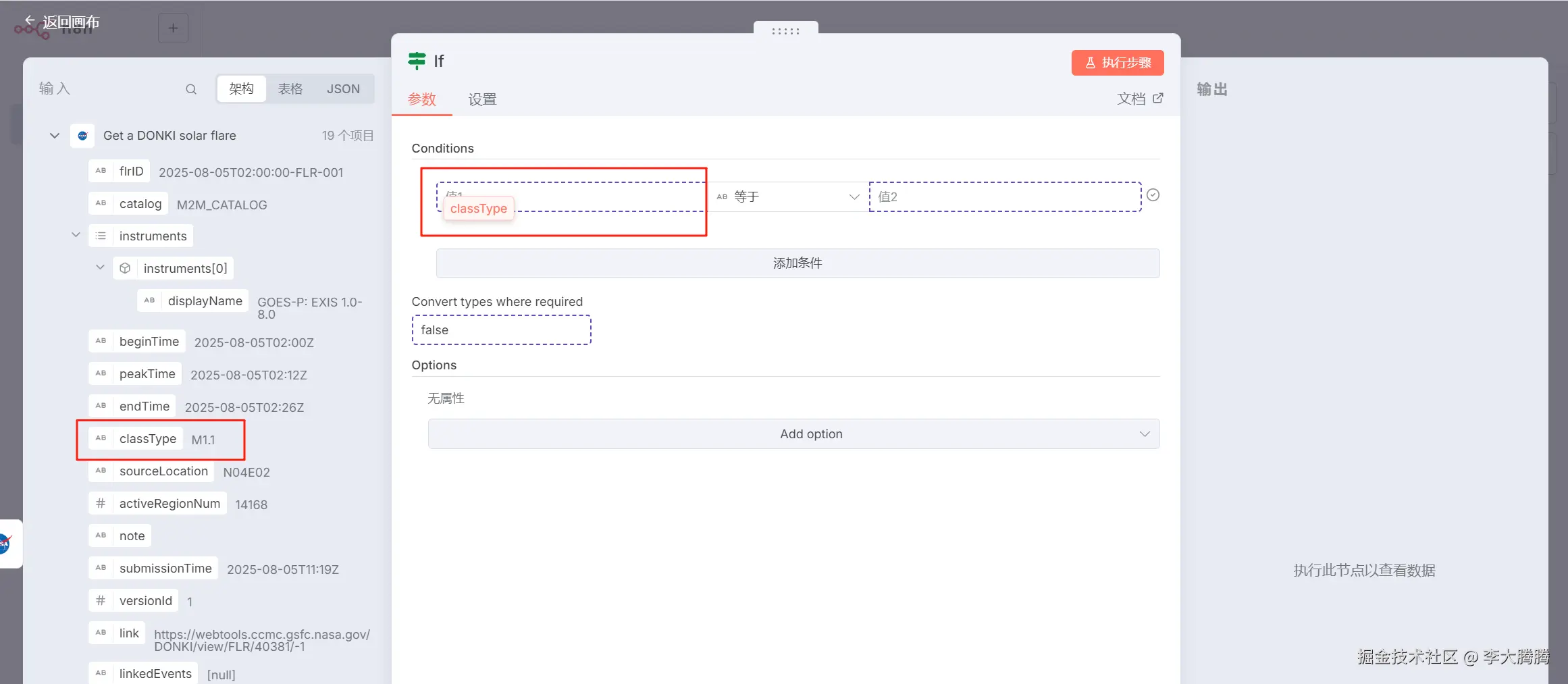Viewport: 1568px width, 684px height.
Task: Click the list icon beside instruments
Action: 101,236
